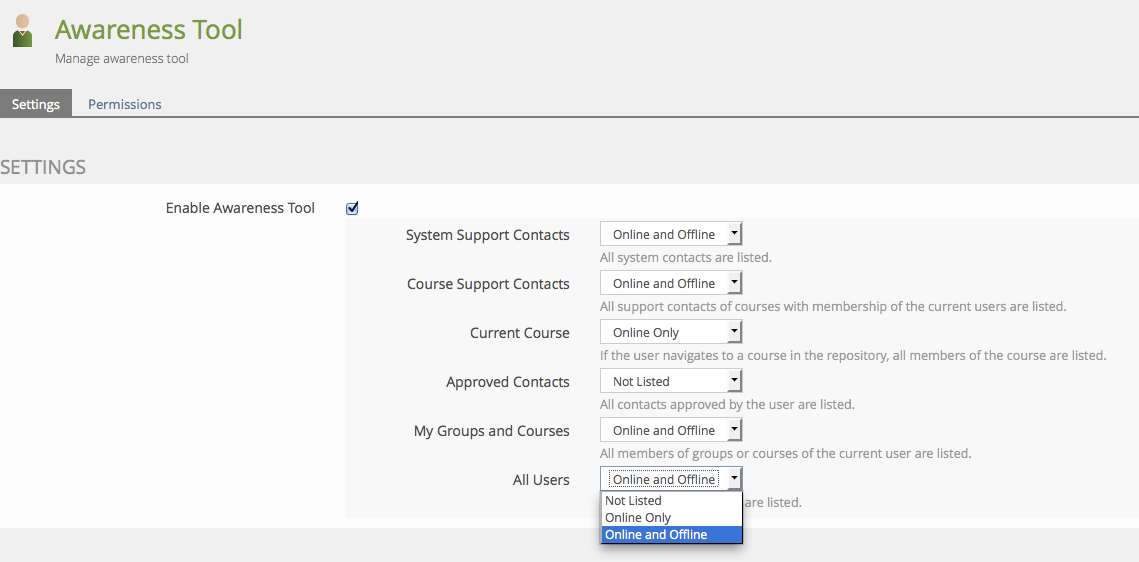Expand the My Groups and Courses dropdown
Viewport: 1139px width, 562px height.
pyautogui.click(x=670, y=430)
